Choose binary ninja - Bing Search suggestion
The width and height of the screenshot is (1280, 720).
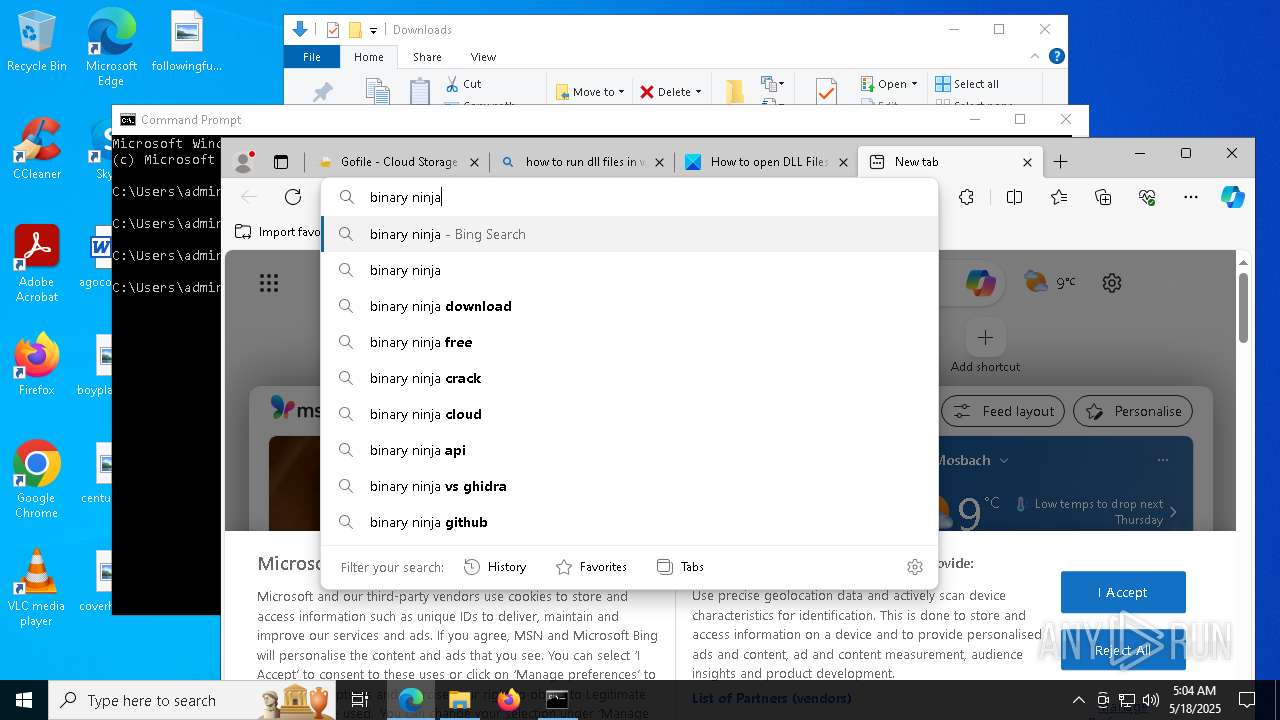[x=630, y=234]
